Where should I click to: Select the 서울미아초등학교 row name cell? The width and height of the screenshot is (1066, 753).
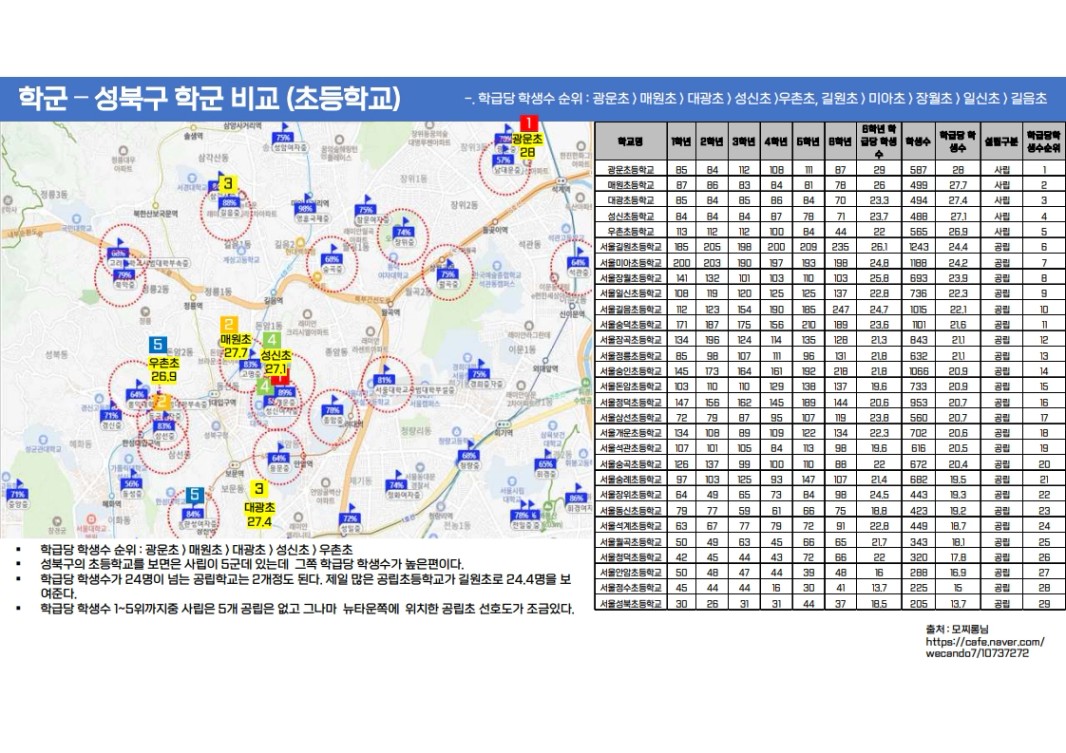pyautogui.click(x=630, y=262)
